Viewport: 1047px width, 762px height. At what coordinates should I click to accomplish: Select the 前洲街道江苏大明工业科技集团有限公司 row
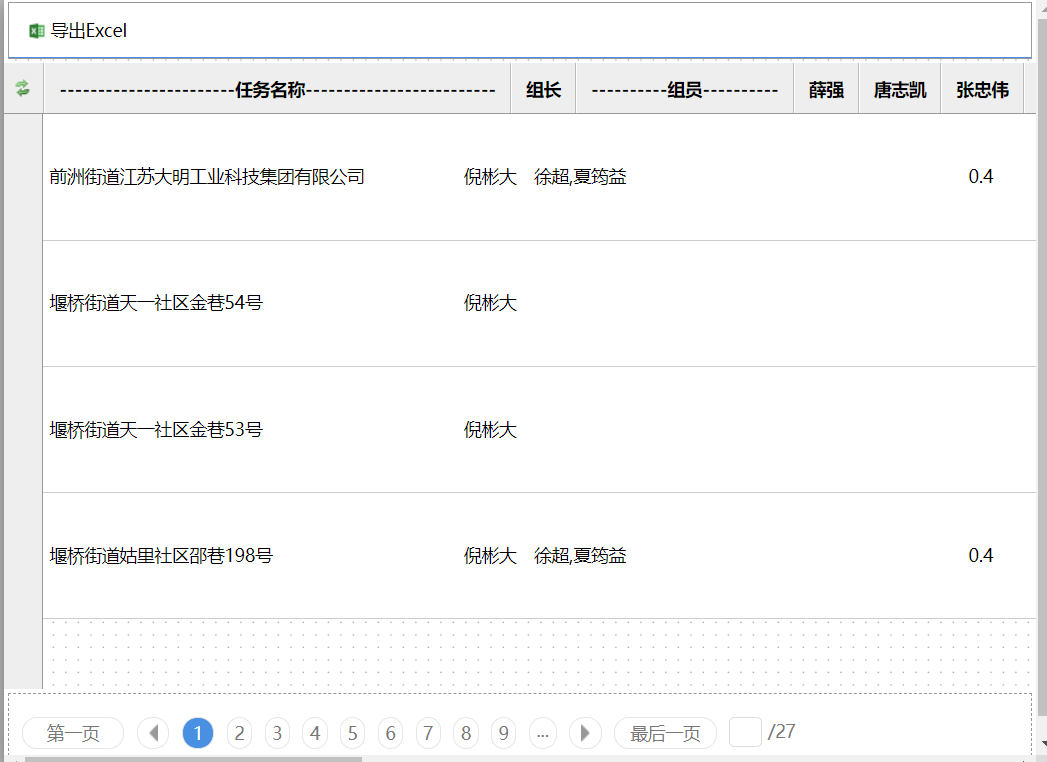click(x=207, y=177)
